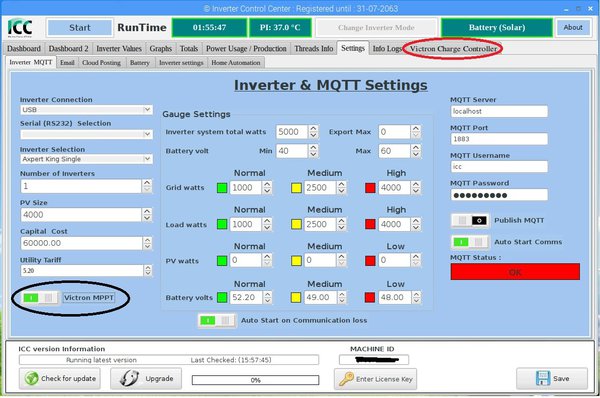Click the Battery volts Low 48.00 field
The width and height of the screenshot is (600, 398).
coord(395,297)
